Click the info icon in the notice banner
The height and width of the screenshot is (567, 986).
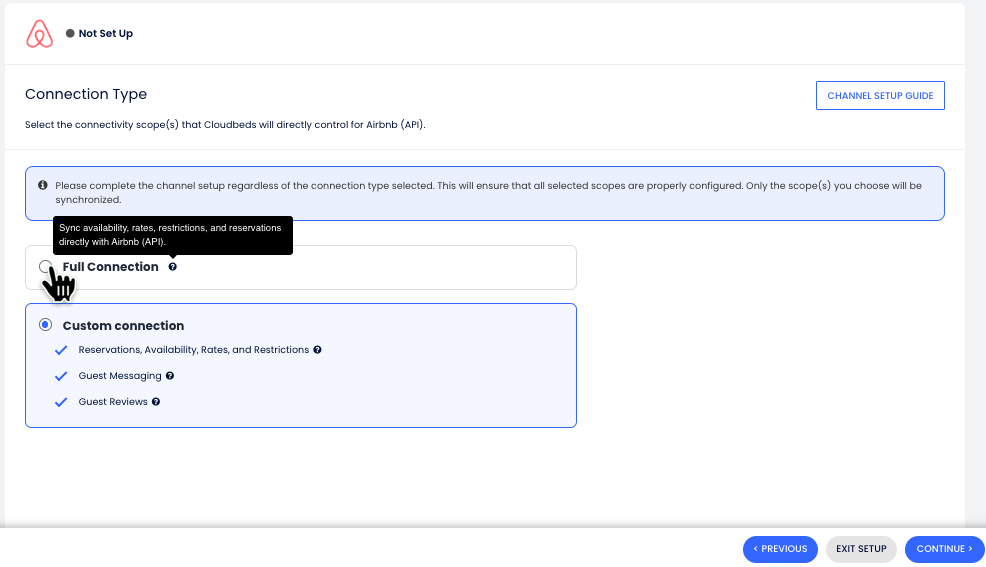coord(43,186)
